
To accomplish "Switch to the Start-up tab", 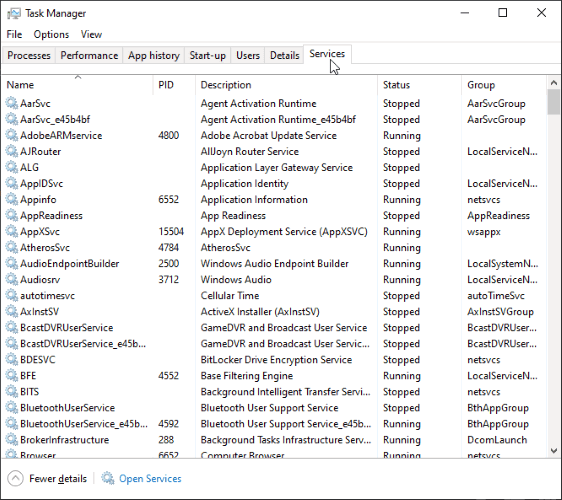I will (208, 56).
